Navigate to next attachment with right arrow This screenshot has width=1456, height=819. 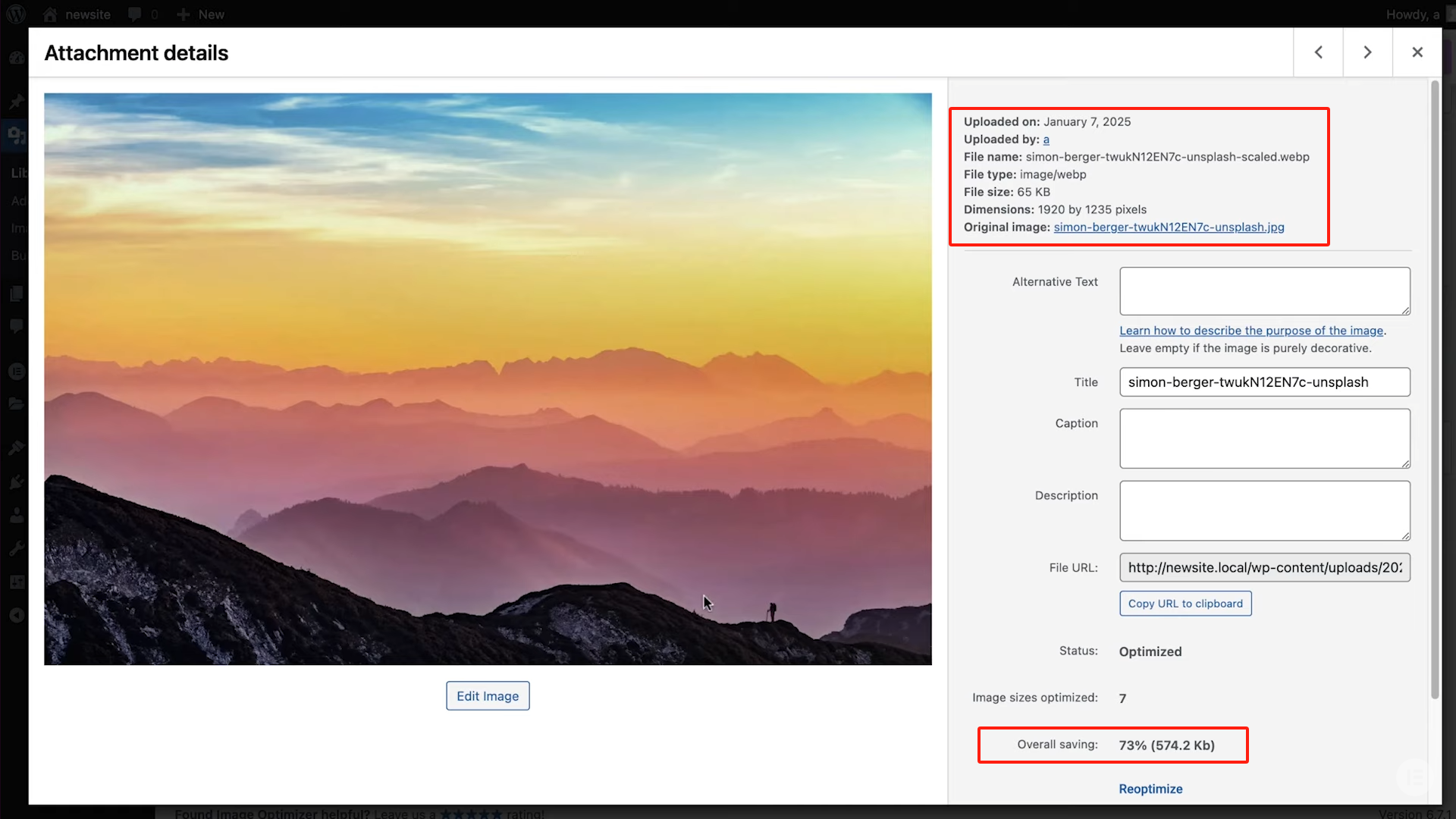[1367, 52]
